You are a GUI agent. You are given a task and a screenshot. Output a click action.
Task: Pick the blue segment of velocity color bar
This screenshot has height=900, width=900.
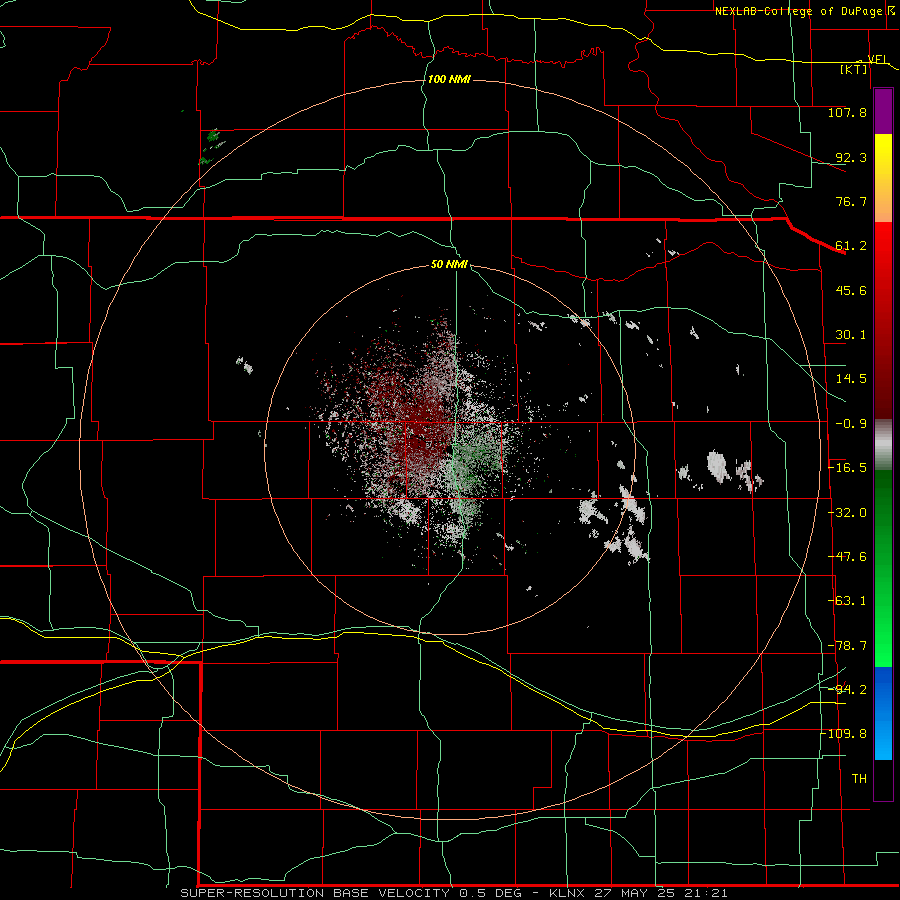point(883,713)
